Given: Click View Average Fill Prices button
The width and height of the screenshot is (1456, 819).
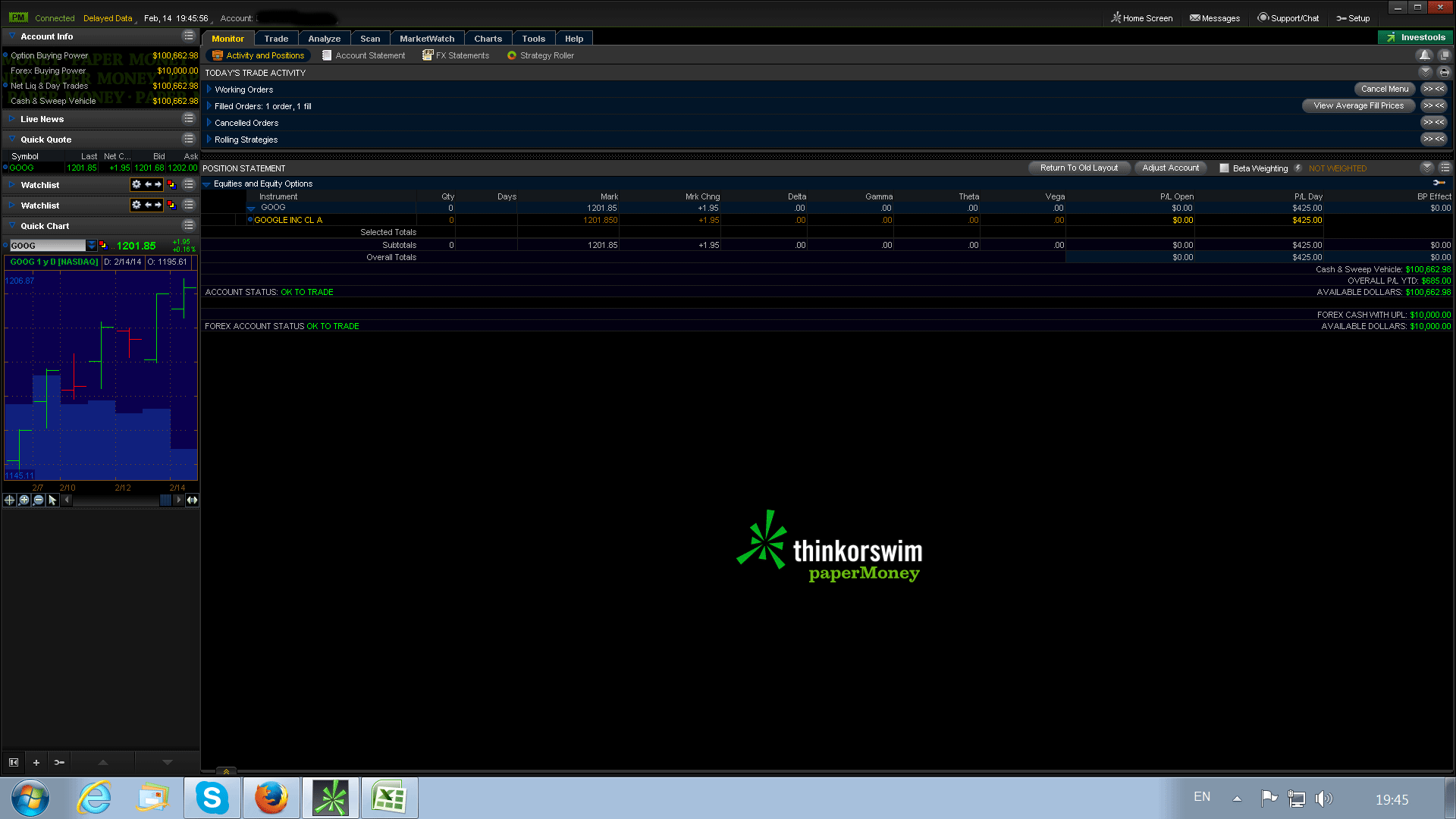Looking at the screenshot, I should tap(1358, 105).
